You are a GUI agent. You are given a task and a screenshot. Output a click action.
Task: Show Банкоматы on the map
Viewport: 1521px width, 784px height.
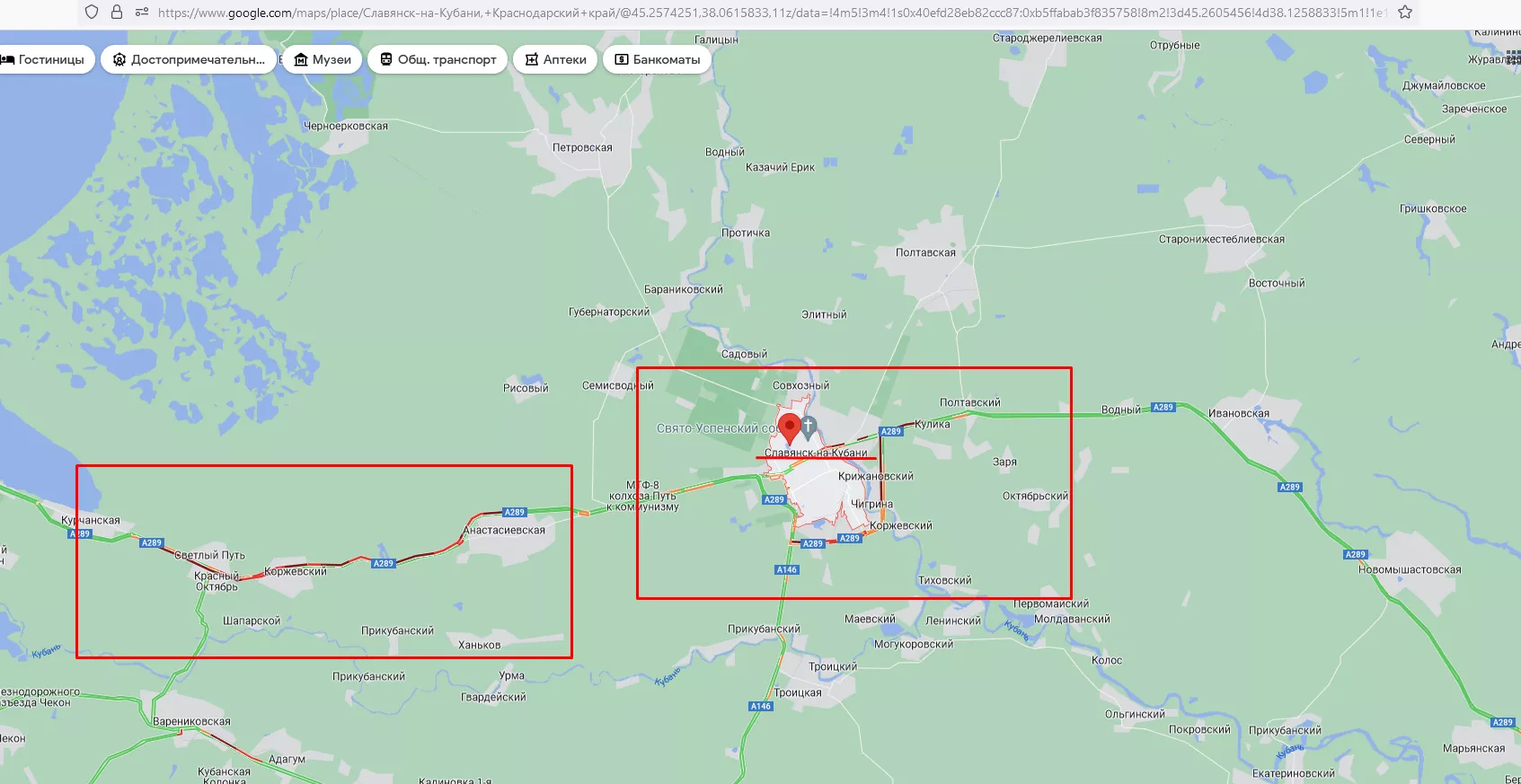point(657,60)
